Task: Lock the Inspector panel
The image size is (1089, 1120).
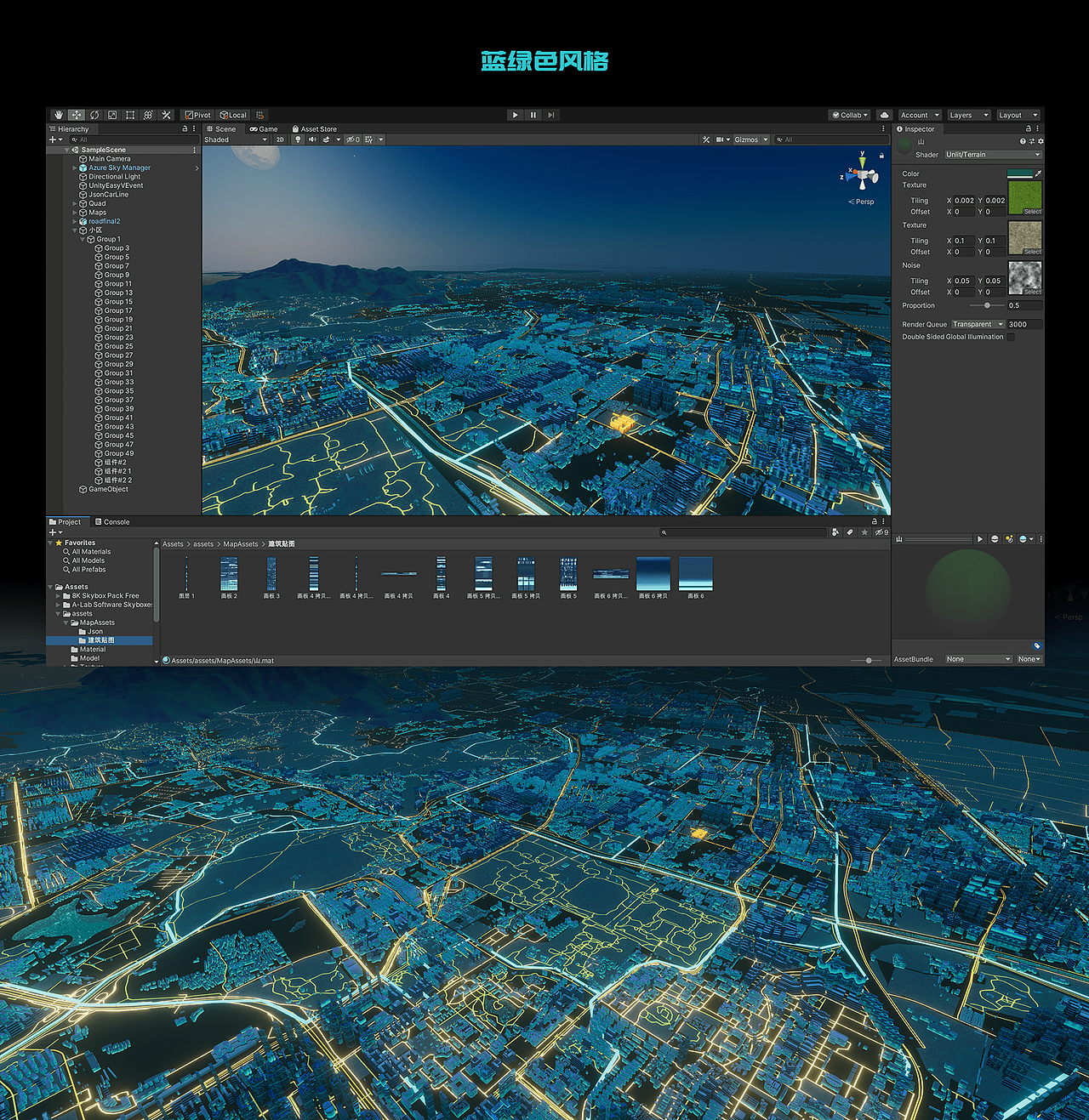Action: tap(1028, 129)
